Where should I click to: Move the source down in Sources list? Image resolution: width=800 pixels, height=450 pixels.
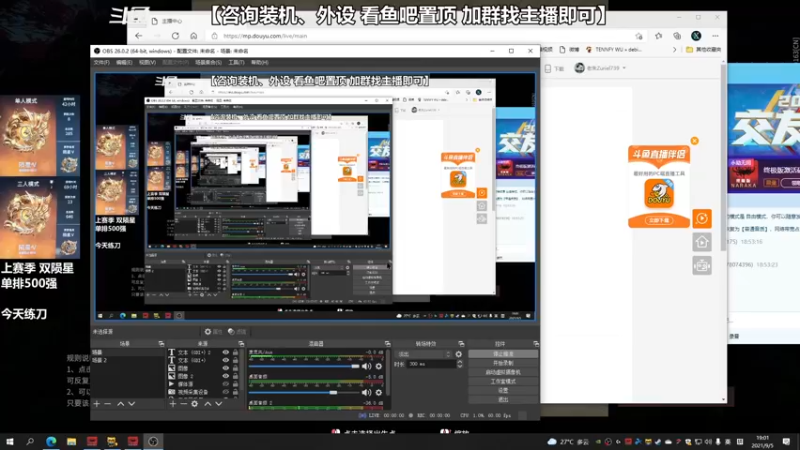218,404
